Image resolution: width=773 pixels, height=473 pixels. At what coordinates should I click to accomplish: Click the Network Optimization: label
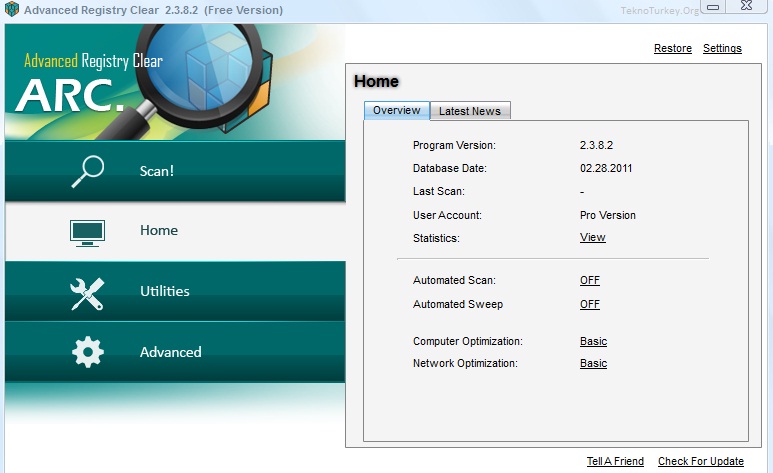[465, 364]
